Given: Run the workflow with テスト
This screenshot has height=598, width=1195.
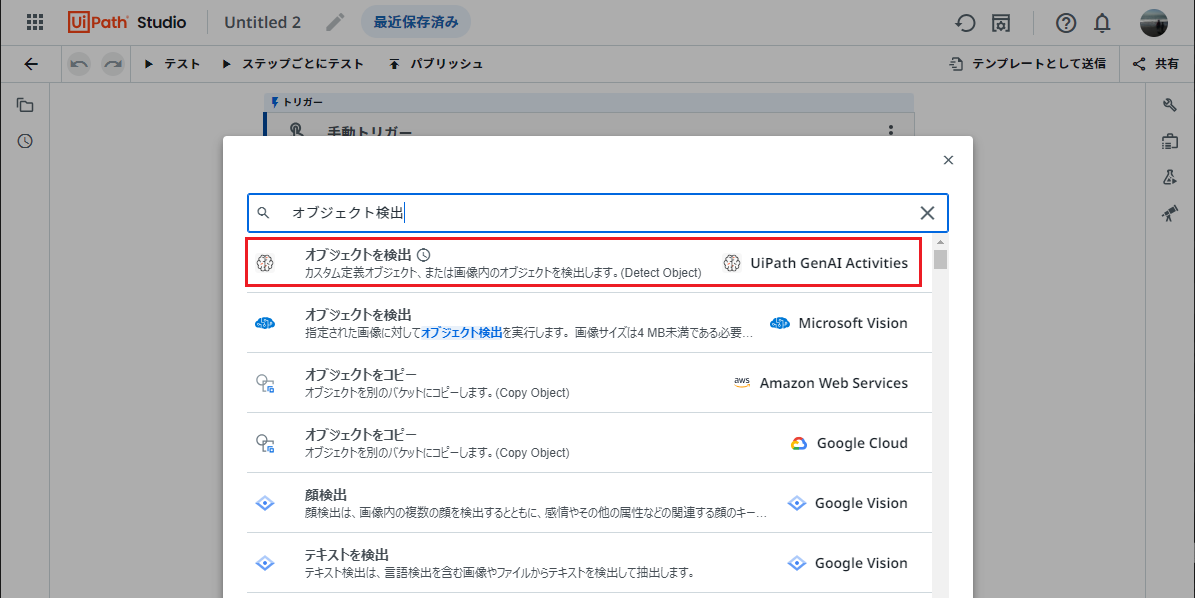Looking at the screenshot, I should [172, 64].
